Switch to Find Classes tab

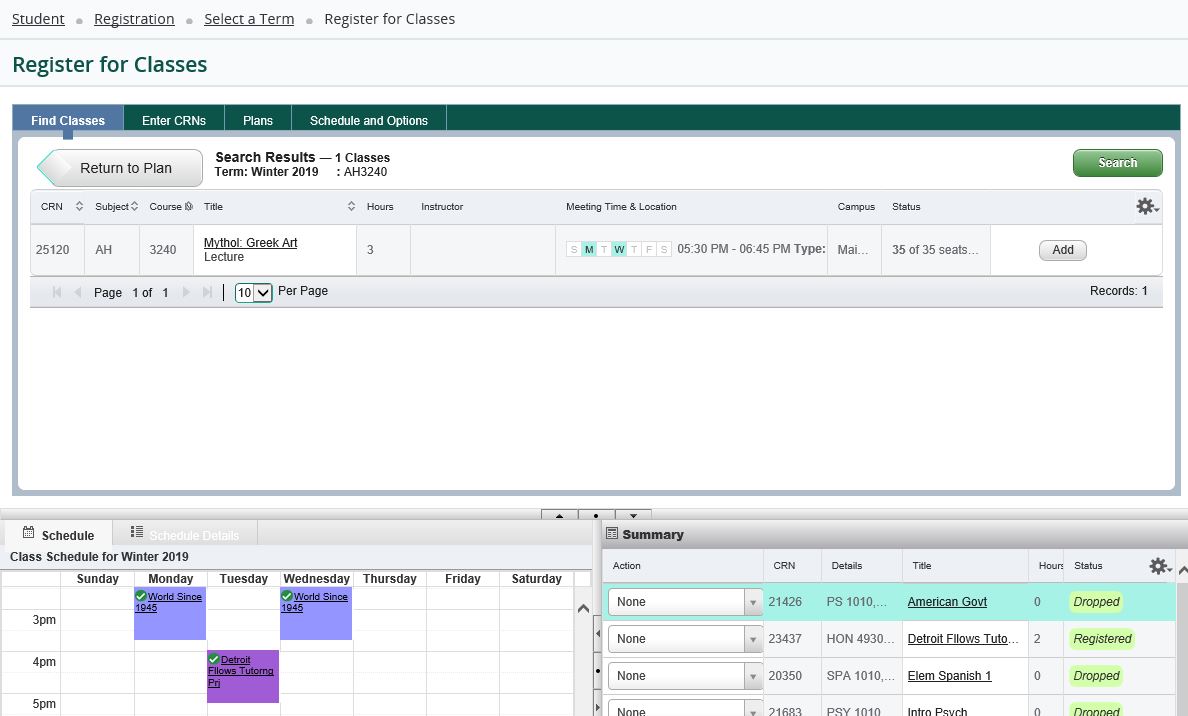click(68, 120)
